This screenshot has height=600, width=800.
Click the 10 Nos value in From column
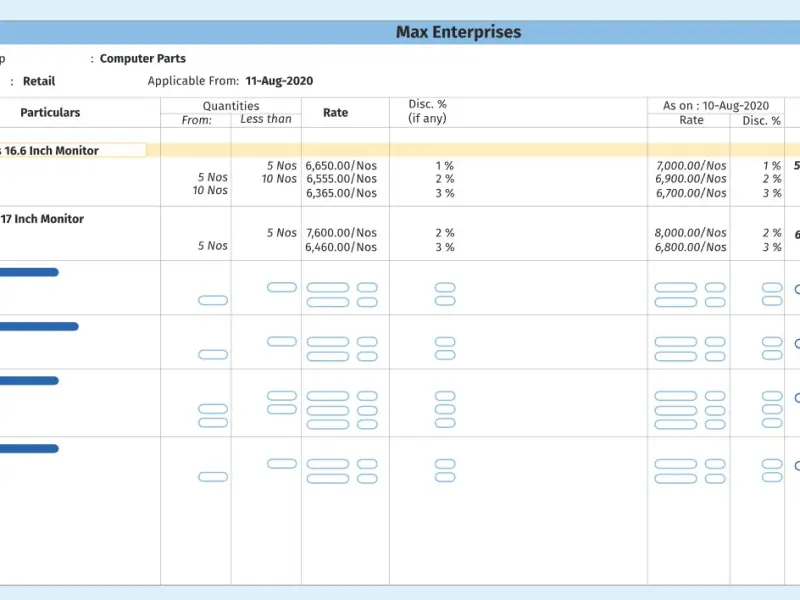coord(210,191)
